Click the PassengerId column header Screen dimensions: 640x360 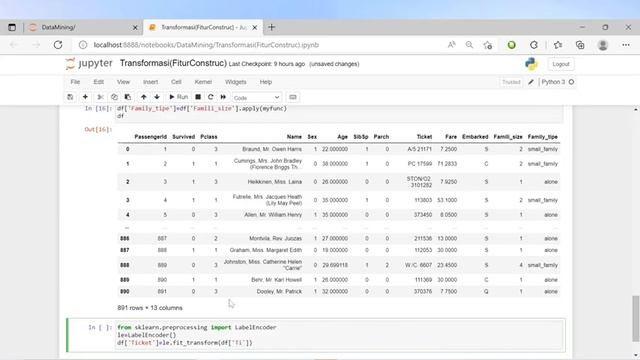[151, 137]
